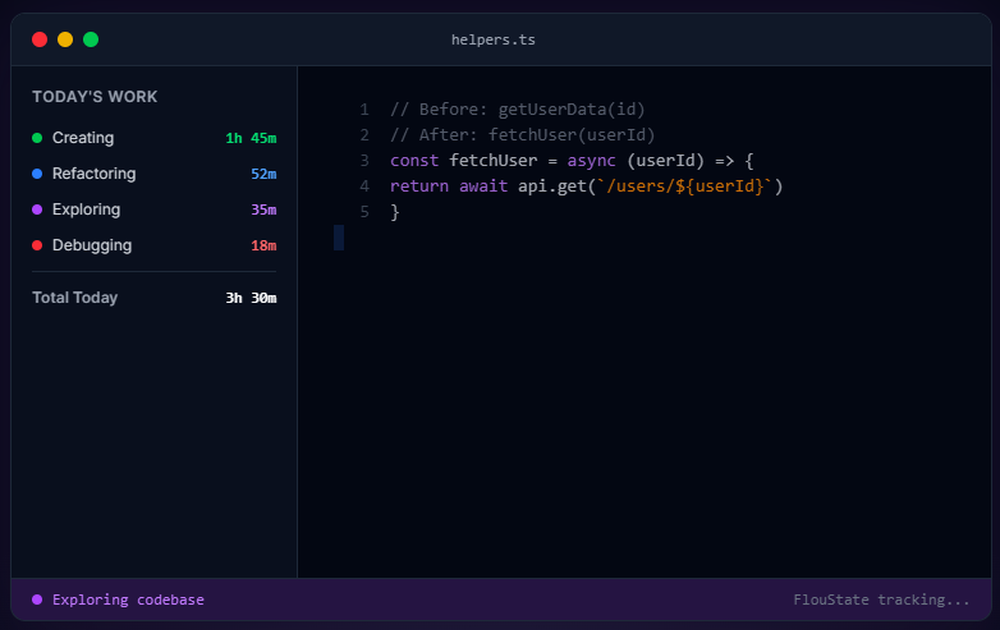The image size is (1000, 630).
Task: Click FlouState tracking in the status bar
Action: click(881, 599)
